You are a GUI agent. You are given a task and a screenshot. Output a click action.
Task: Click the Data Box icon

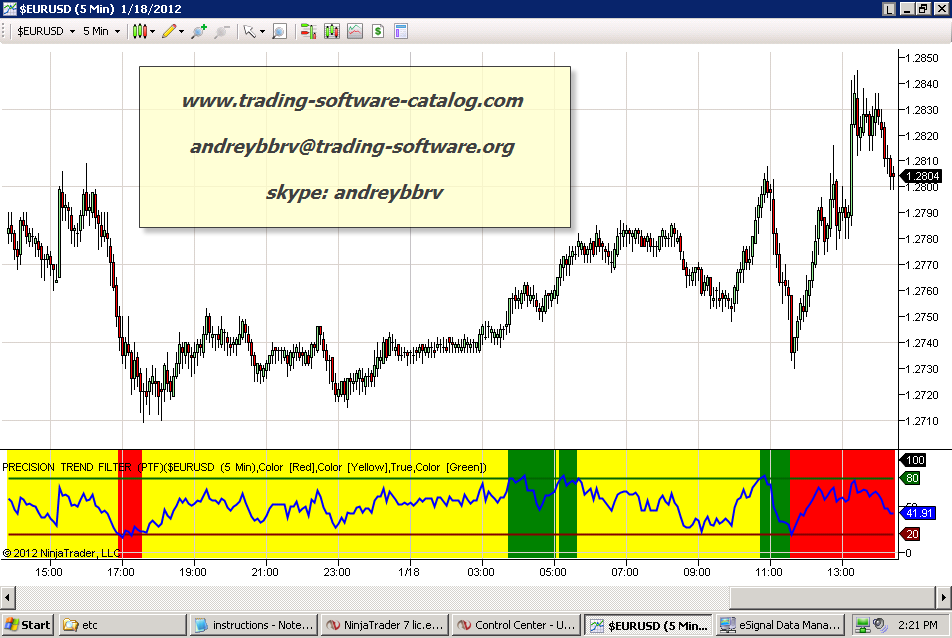point(401,31)
